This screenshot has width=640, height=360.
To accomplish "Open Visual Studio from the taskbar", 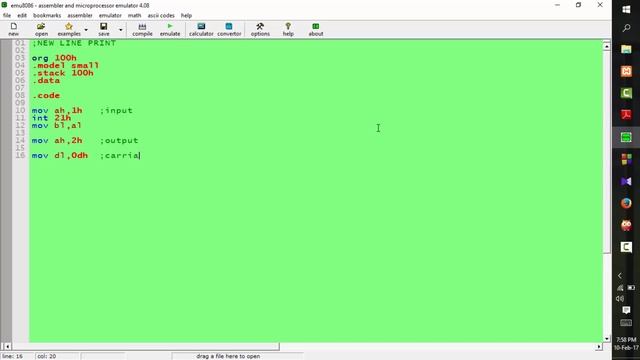I will pyautogui.click(x=626, y=181).
